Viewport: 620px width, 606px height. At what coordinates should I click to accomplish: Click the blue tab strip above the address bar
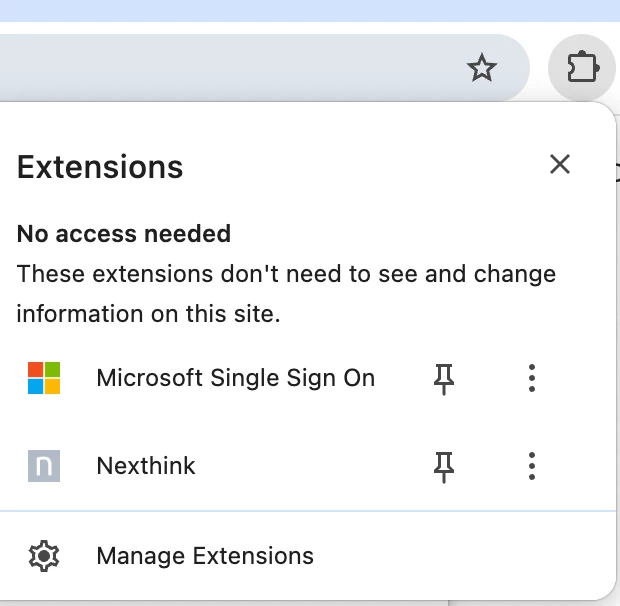310,11
